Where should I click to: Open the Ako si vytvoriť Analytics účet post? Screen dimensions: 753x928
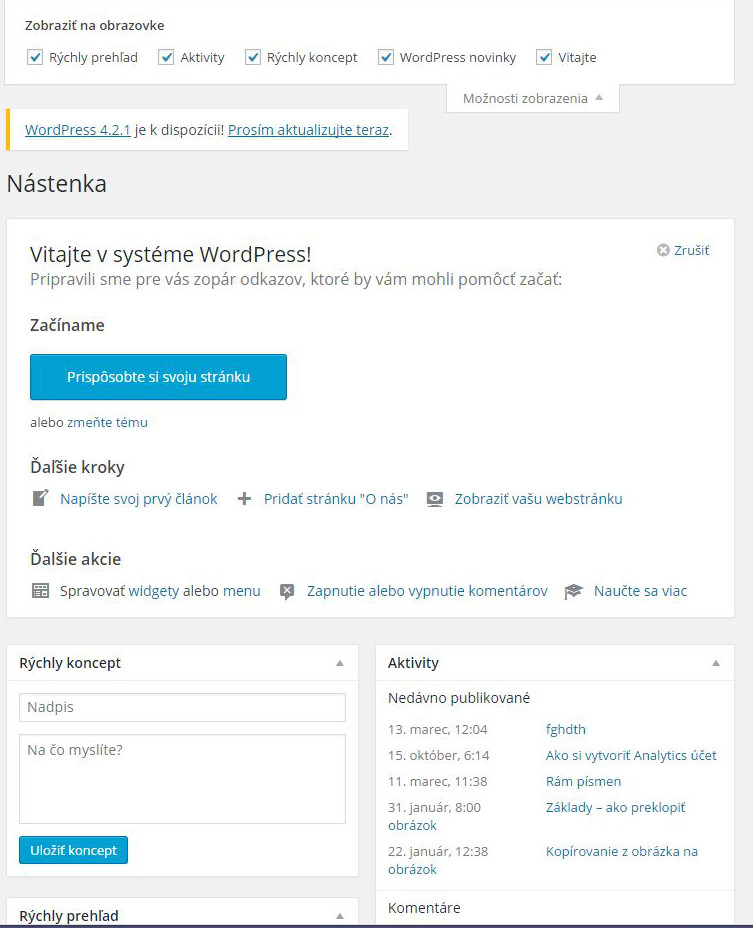630,755
